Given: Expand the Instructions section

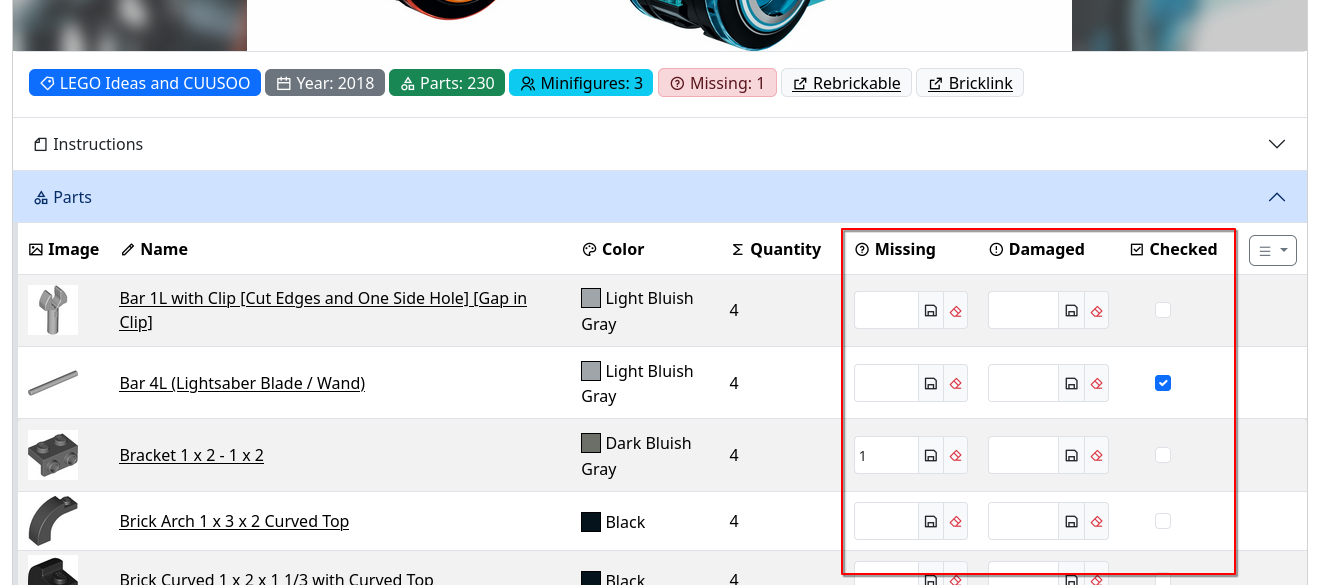Looking at the screenshot, I should click(1276, 144).
